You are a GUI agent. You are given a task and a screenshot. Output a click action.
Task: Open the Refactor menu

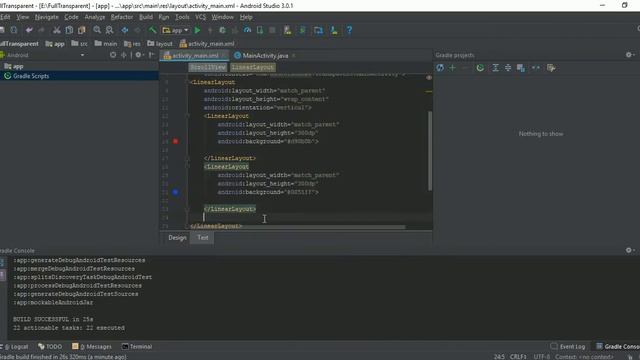[122, 17]
